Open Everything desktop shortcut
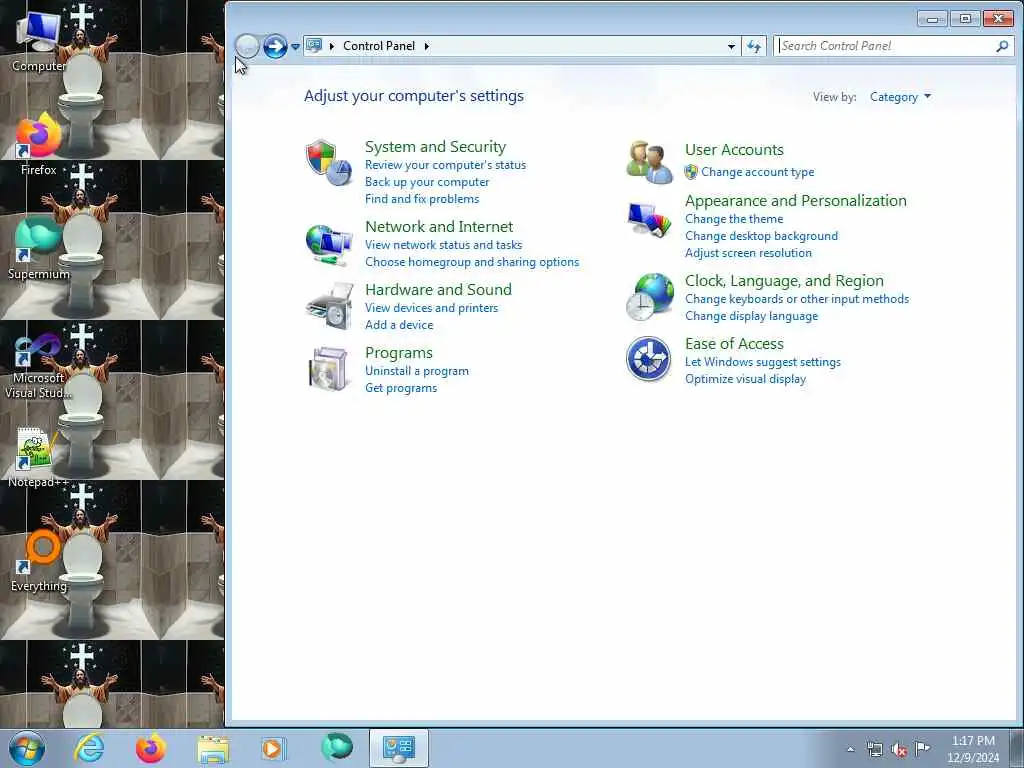Image resolution: width=1024 pixels, height=768 pixels. click(x=39, y=560)
